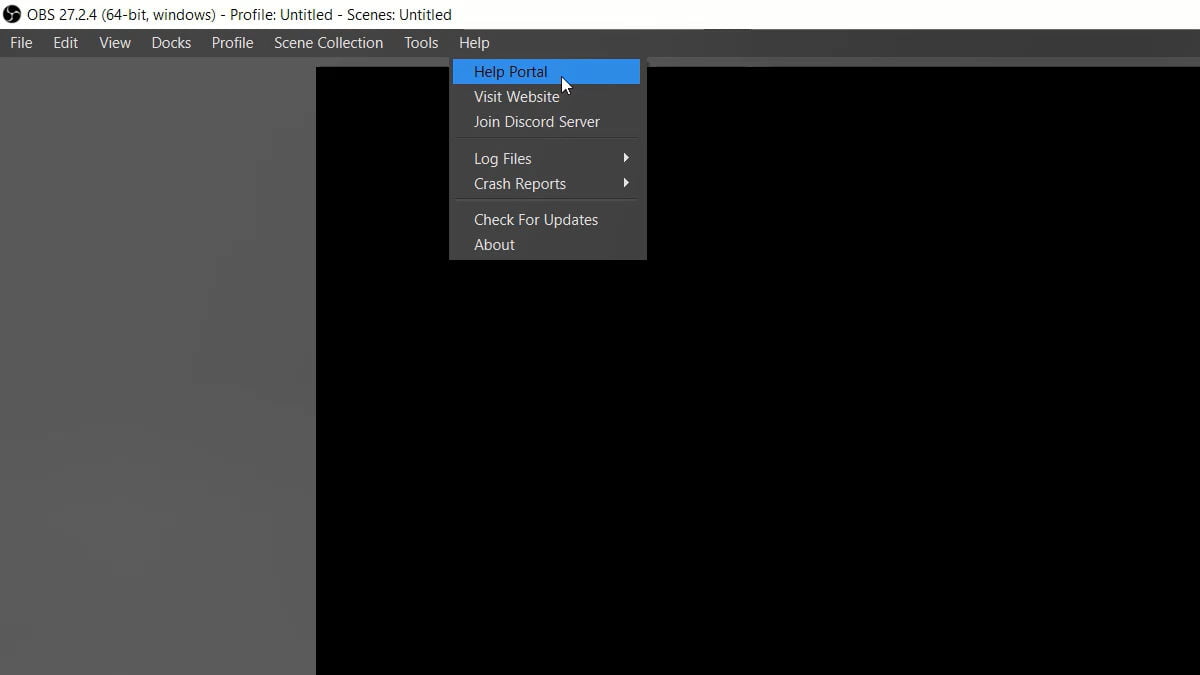The image size is (1200, 675).
Task: Select Join Discord Server
Action: click(546, 122)
